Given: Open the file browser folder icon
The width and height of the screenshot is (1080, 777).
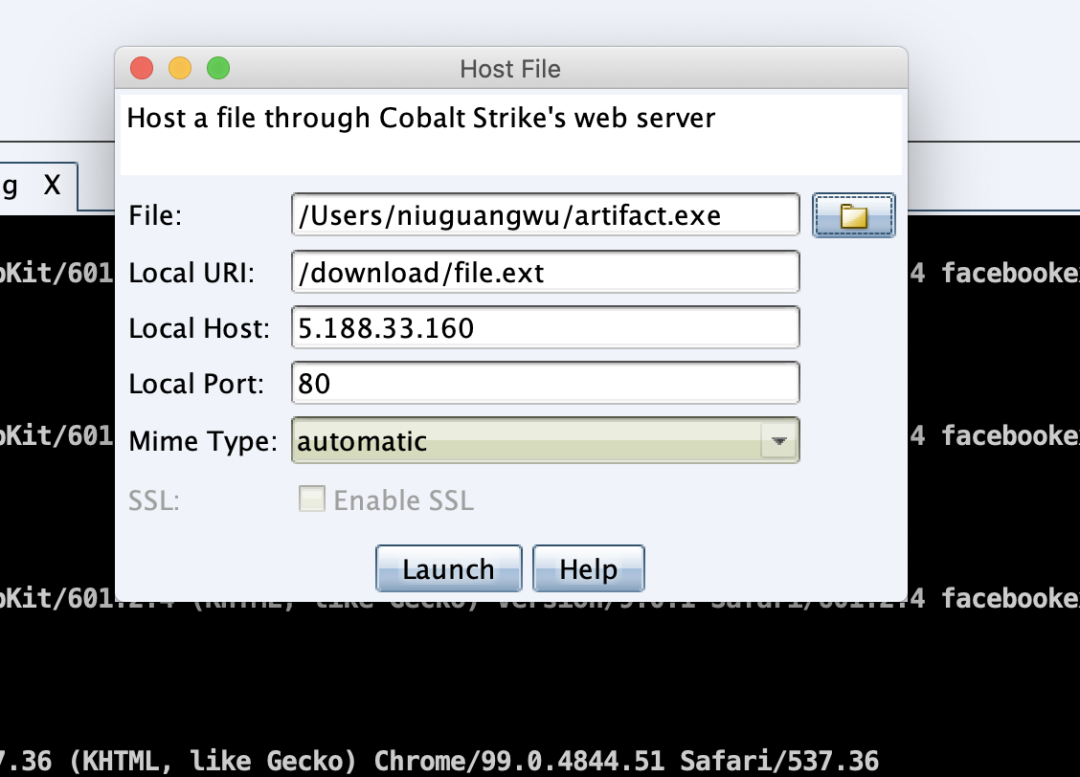Looking at the screenshot, I should 853,216.
